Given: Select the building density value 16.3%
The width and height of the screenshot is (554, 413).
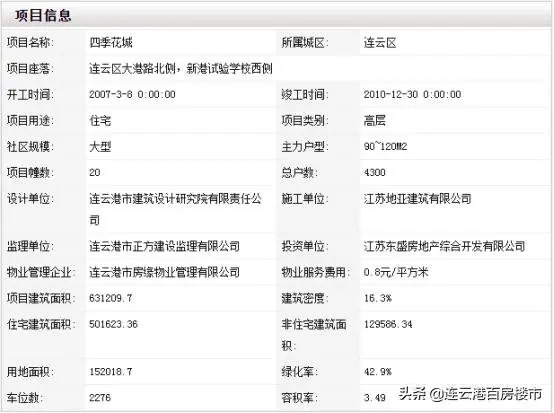Looking at the screenshot, I should click(378, 298).
